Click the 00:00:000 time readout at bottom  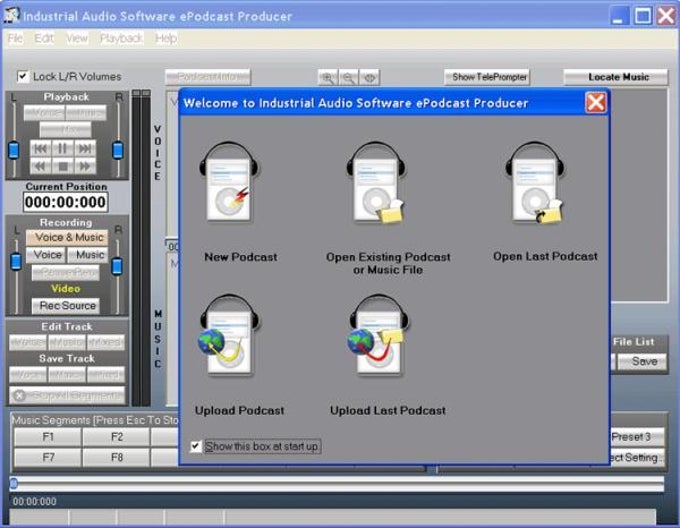click(34, 502)
